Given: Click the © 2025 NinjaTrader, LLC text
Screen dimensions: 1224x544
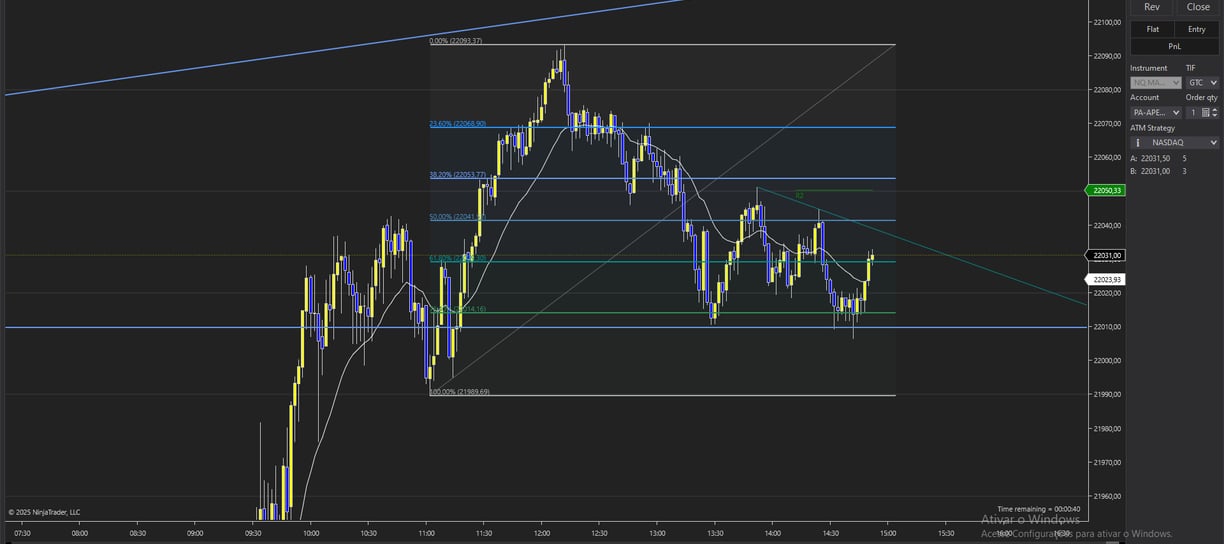Looking at the screenshot, I should 44,512.
